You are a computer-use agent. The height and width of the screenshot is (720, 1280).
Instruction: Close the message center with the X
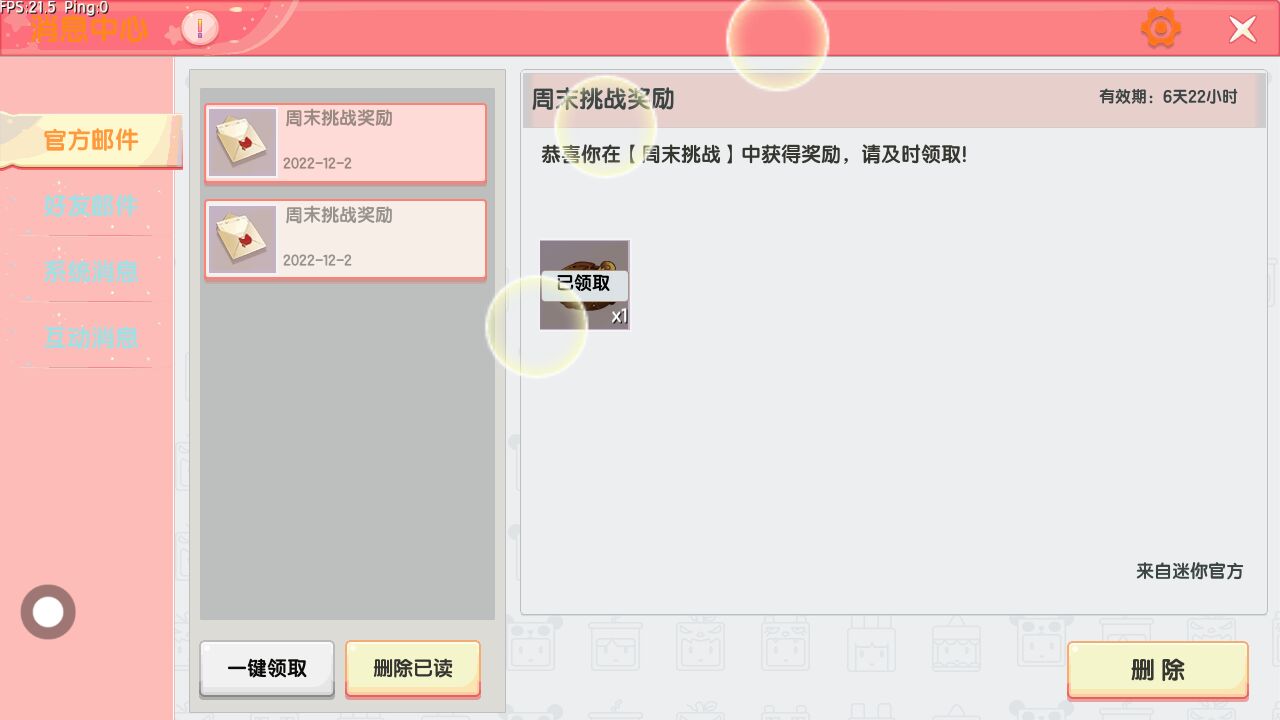[x=1242, y=30]
